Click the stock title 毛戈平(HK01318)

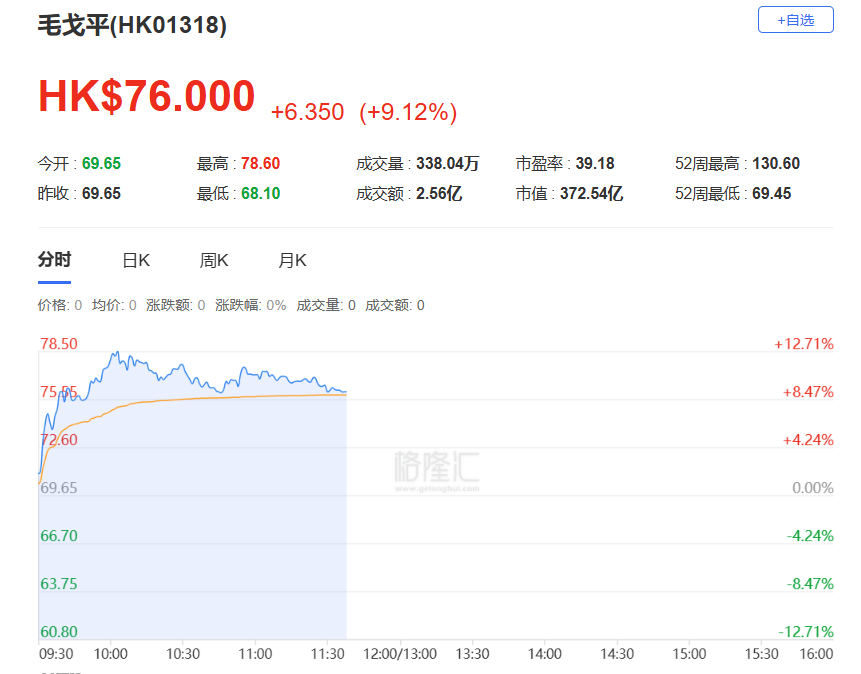pos(132,26)
